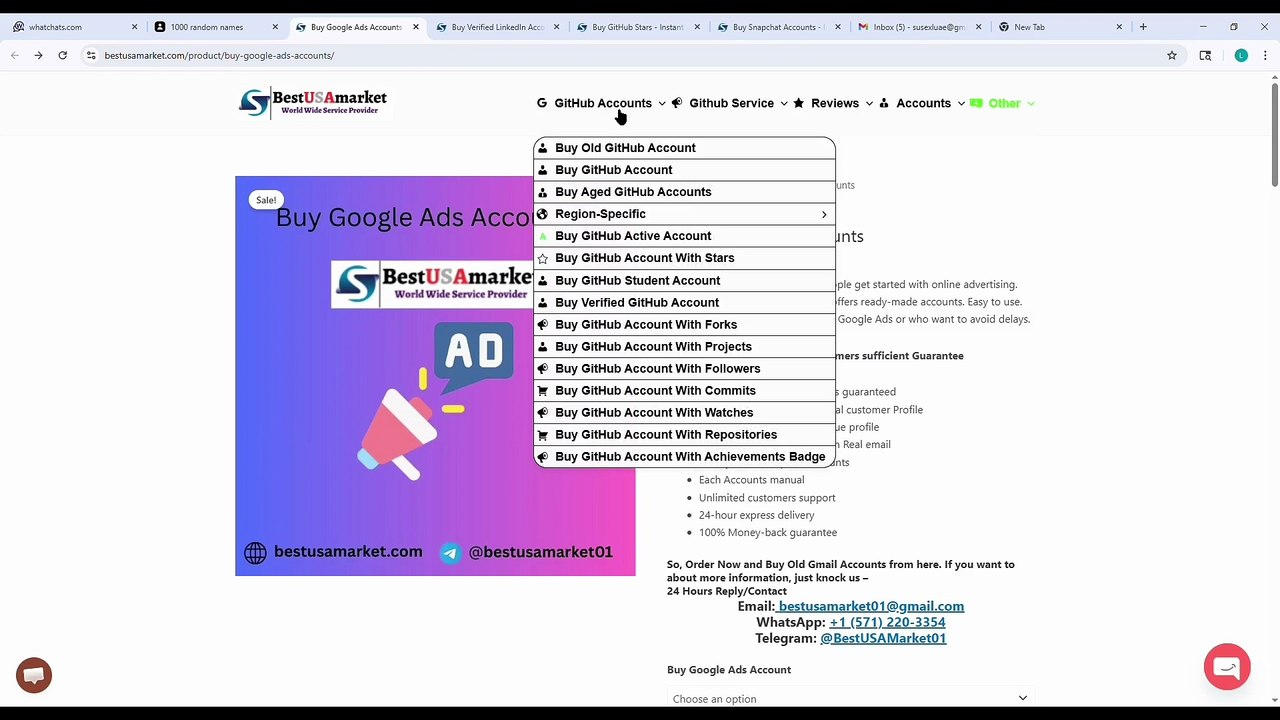The width and height of the screenshot is (1280, 720).
Task: Expand the Reviews nav menu
Action: click(x=835, y=103)
